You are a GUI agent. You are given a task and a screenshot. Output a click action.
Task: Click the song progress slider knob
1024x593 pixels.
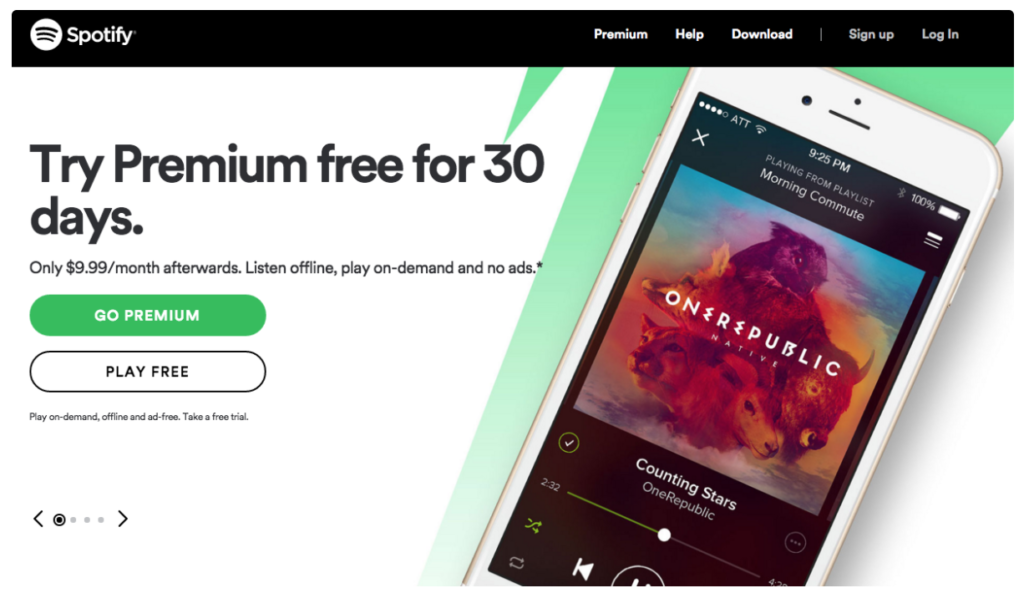[664, 535]
